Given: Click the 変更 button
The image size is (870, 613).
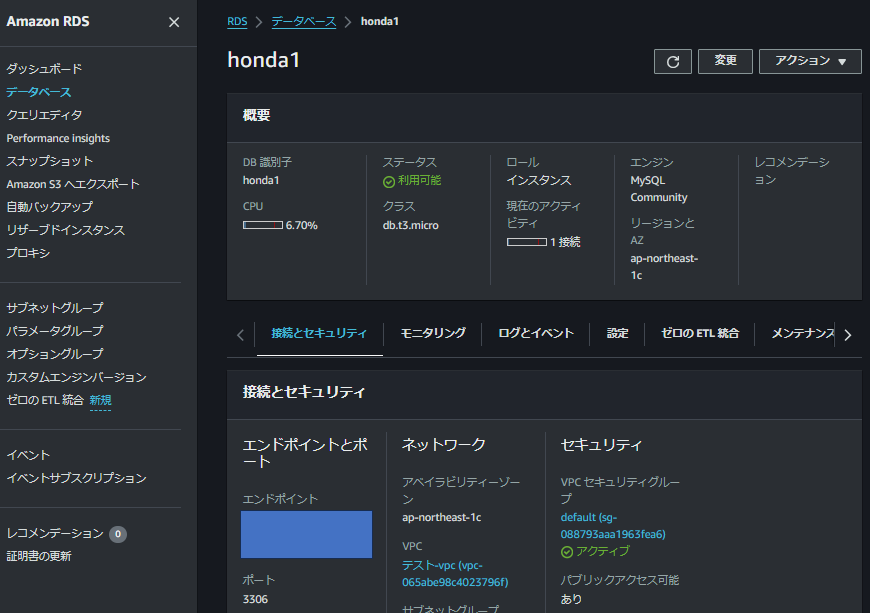Looking at the screenshot, I should pos(725,61).
